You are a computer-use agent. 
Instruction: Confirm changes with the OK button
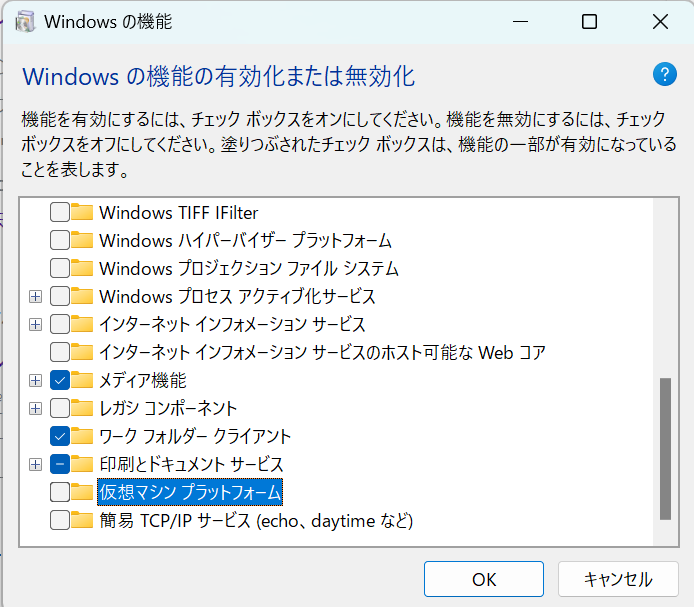click(484, 579)
